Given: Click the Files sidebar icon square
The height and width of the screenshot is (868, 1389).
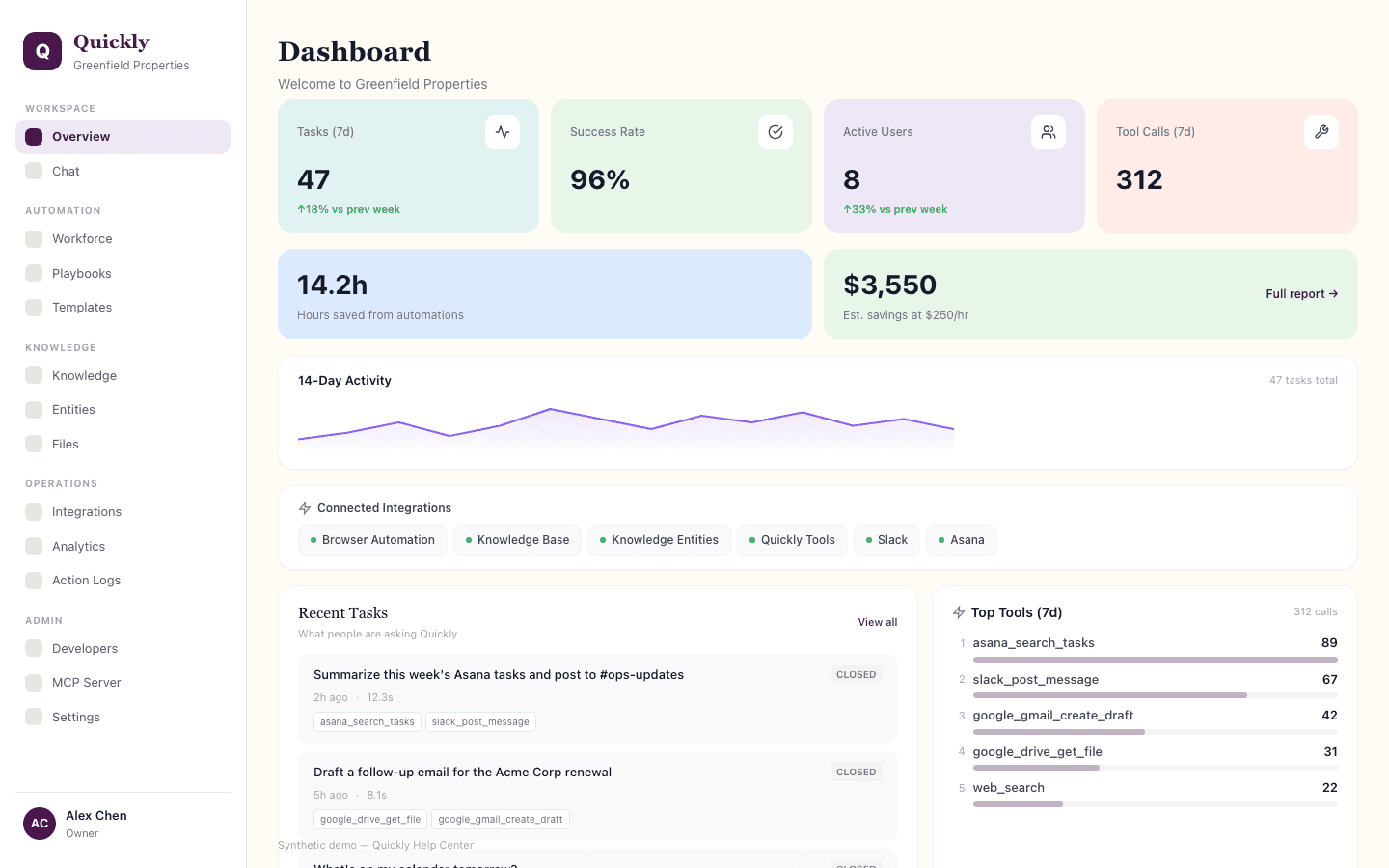Looking at the screenshot, I should (34, 444).
